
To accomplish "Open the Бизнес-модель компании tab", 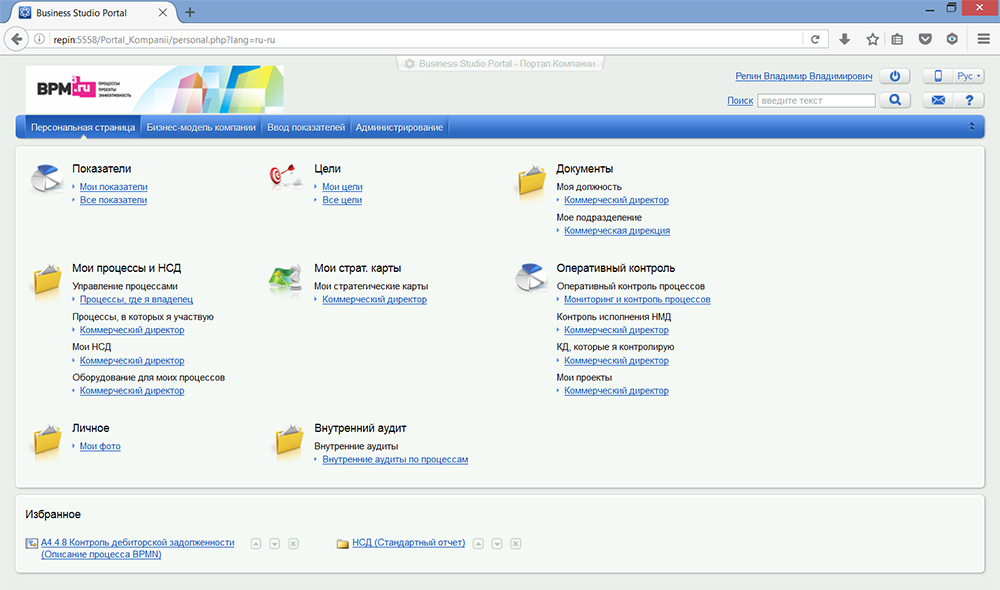I will [x=202, y=128].
